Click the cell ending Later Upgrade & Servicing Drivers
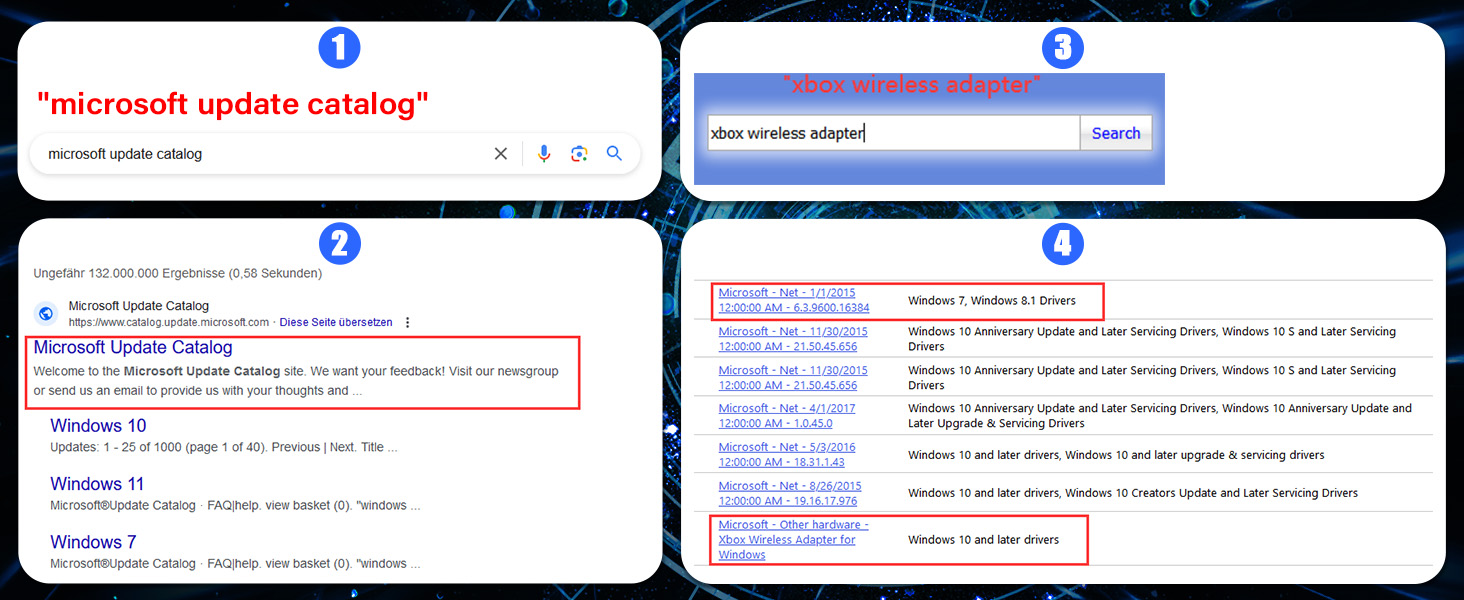 tap(1160, 416)
